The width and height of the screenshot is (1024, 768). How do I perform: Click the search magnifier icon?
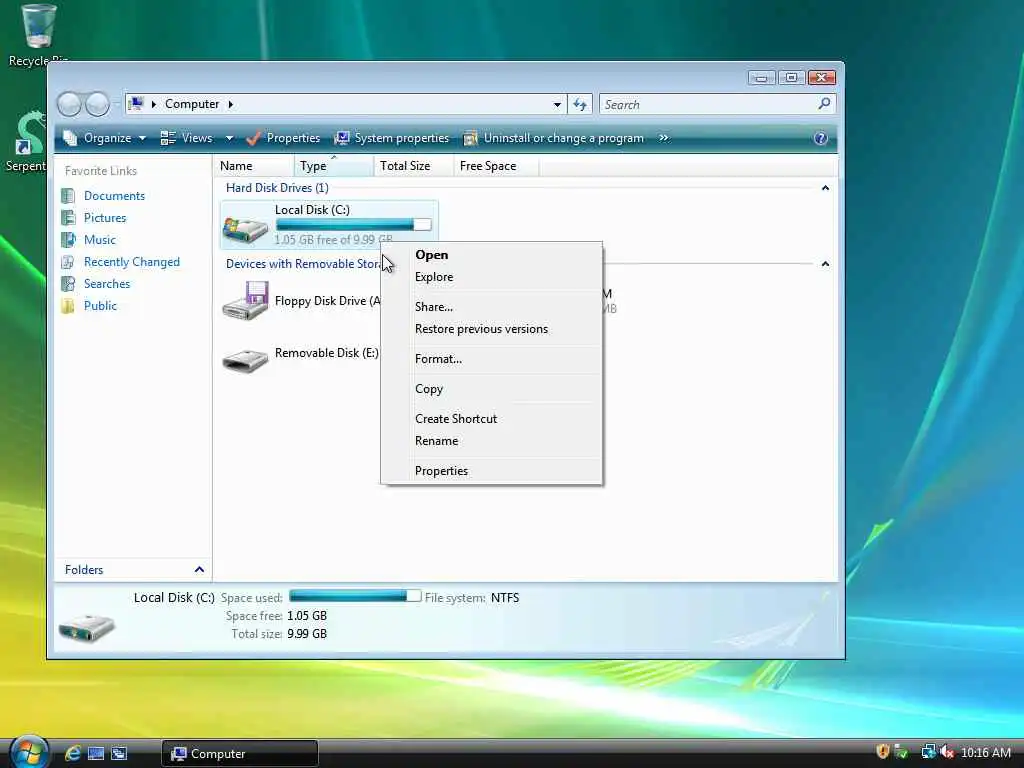[x=824, y=104]
